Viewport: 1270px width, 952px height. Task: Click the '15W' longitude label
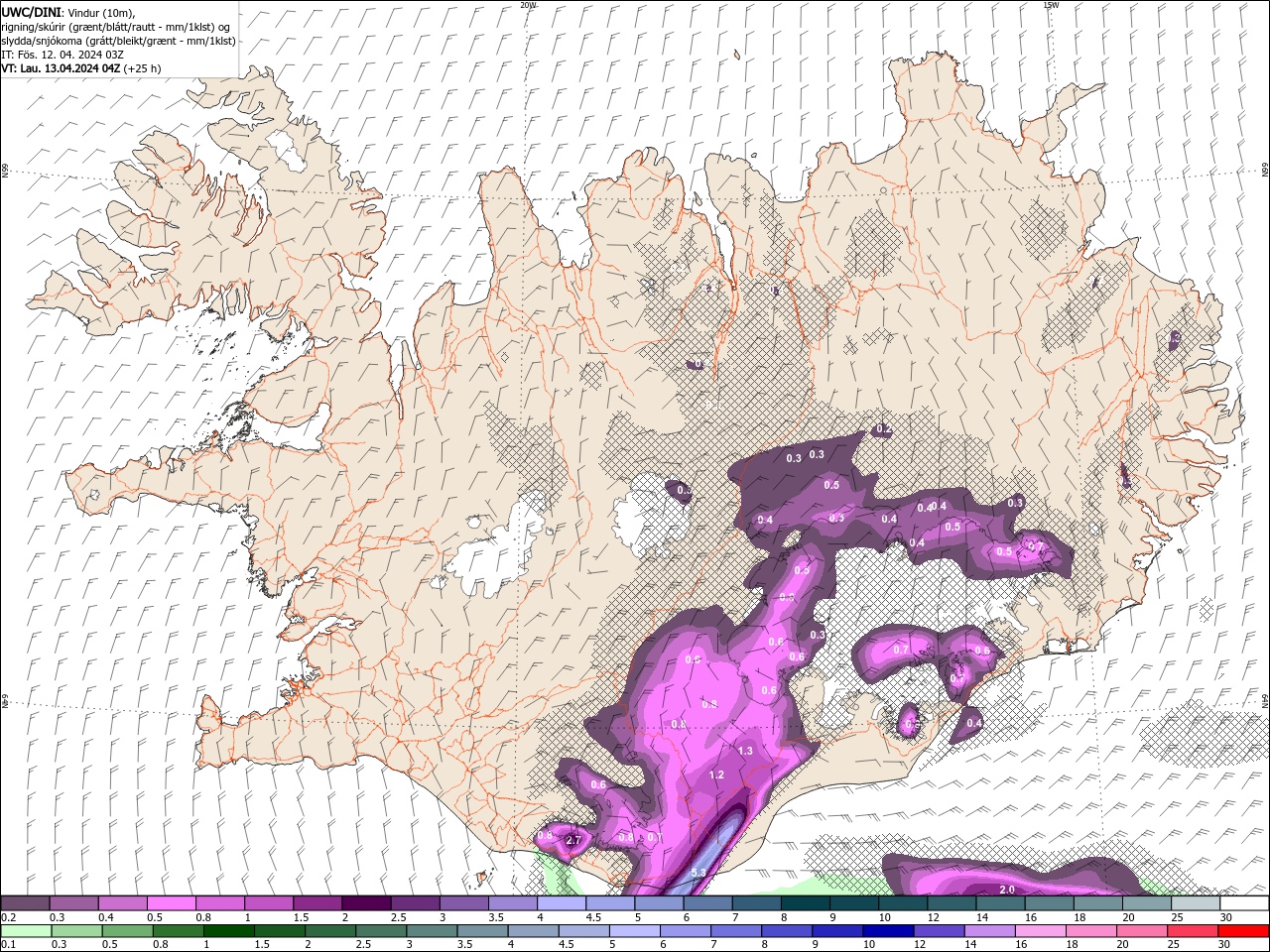tap(1051, 5)
